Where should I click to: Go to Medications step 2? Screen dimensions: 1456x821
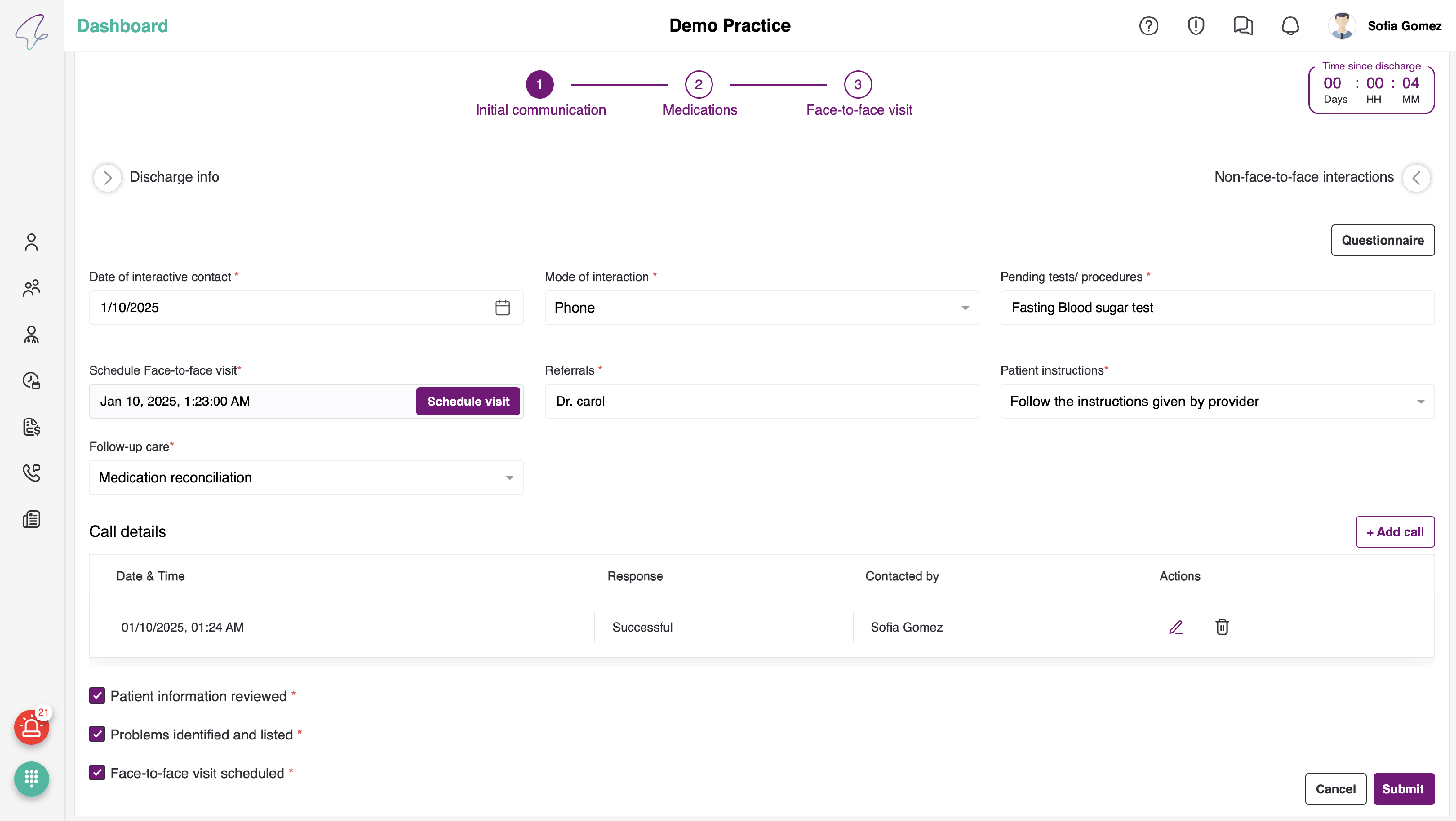point(698,85)
